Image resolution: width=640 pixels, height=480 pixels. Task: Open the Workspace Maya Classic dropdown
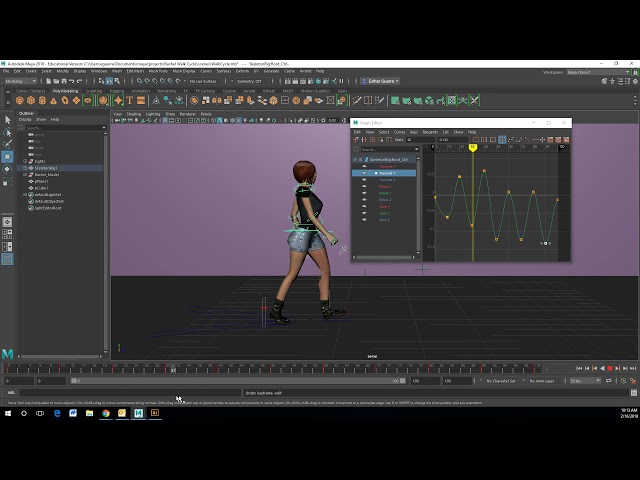pos(598,72)
